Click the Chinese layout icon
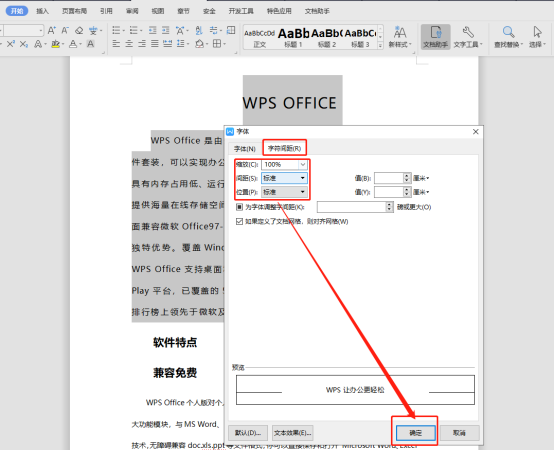 click(x=180, y=30)
